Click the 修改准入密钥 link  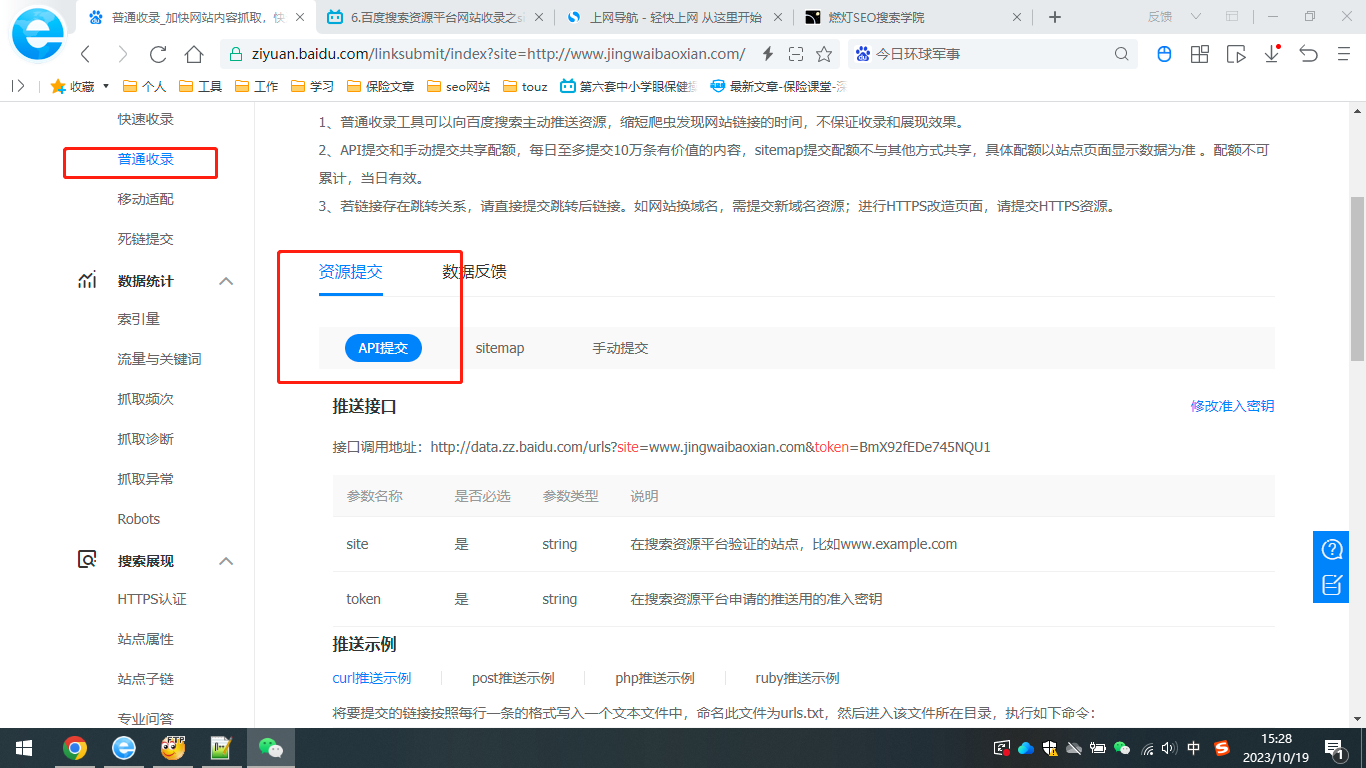(1232, 406)
